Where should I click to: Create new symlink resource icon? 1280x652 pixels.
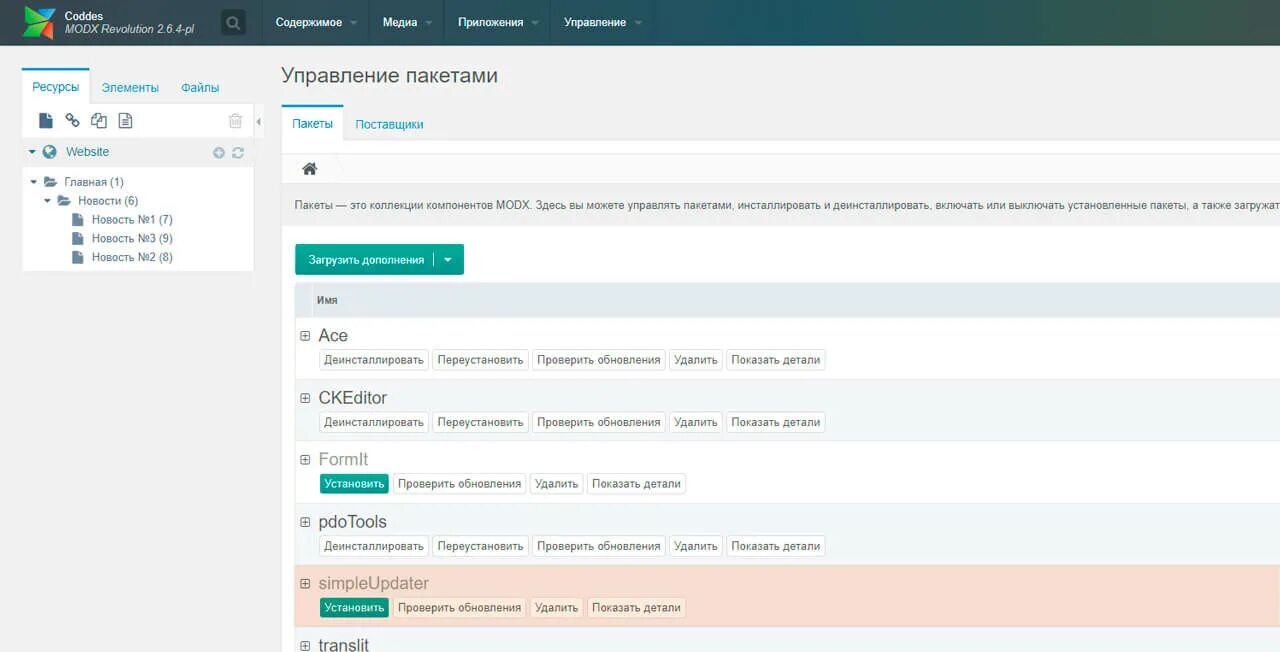(99, 121)
